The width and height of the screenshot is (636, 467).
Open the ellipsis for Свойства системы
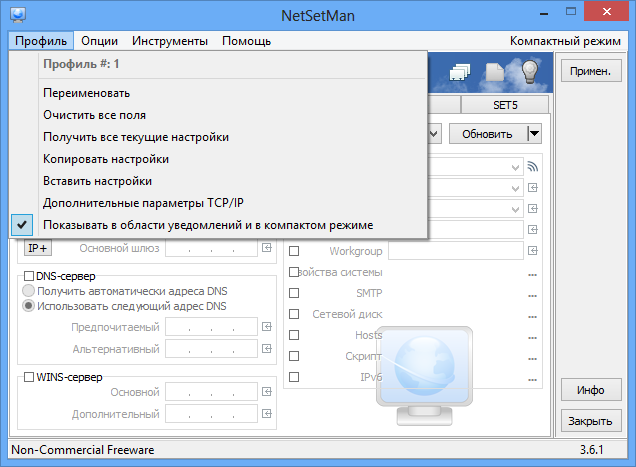(533, 275)
